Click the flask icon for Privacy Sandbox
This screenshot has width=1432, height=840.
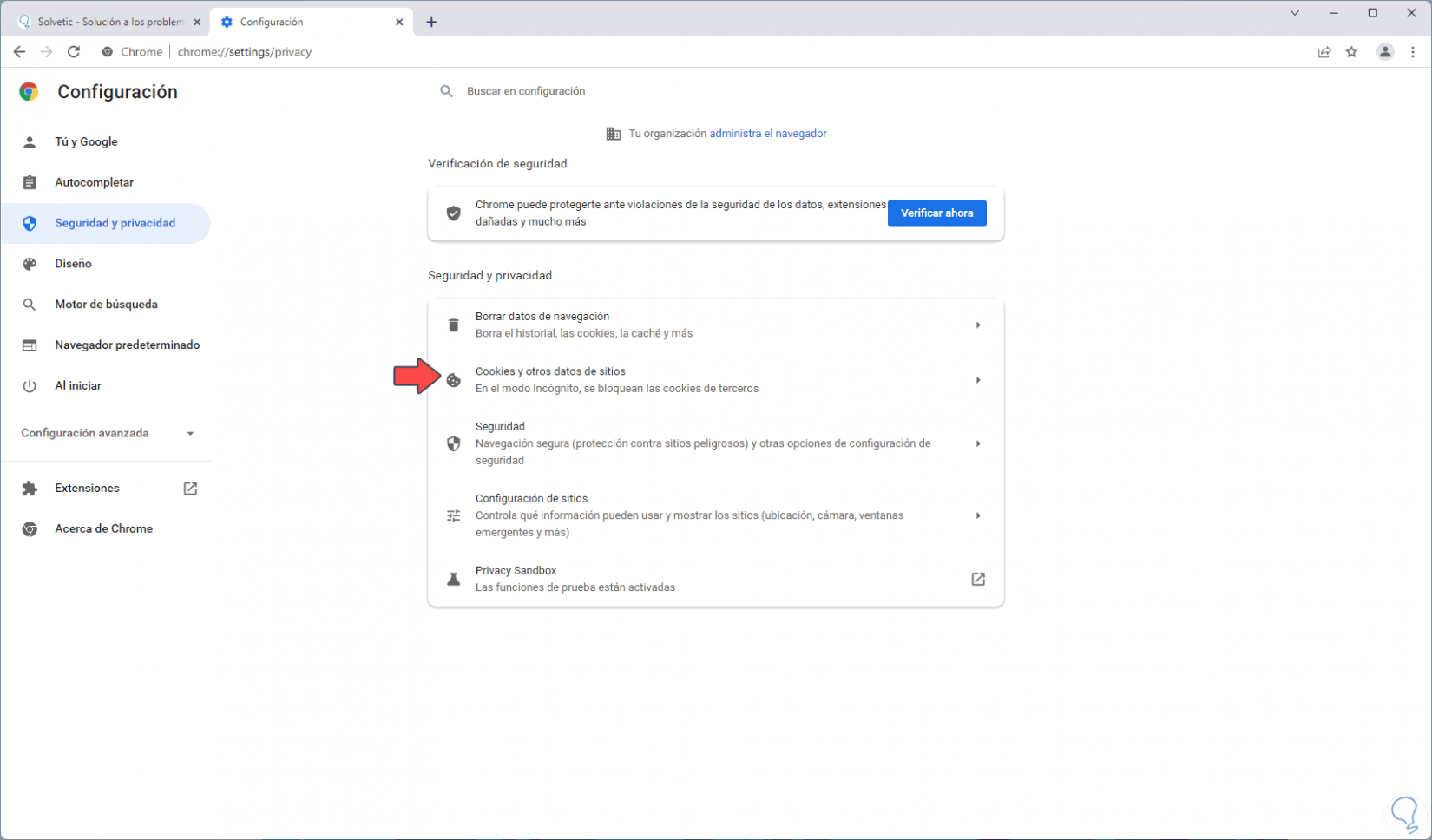coord(453,579)
